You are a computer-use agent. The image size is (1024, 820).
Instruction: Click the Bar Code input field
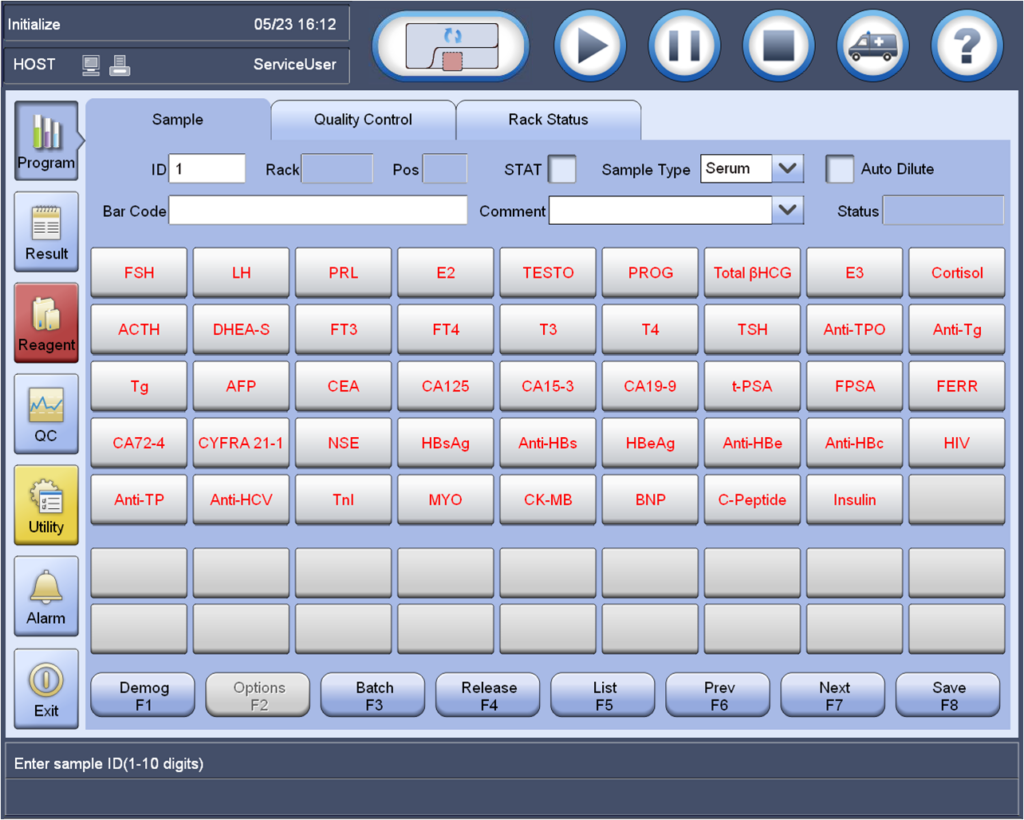click(317, 211)
